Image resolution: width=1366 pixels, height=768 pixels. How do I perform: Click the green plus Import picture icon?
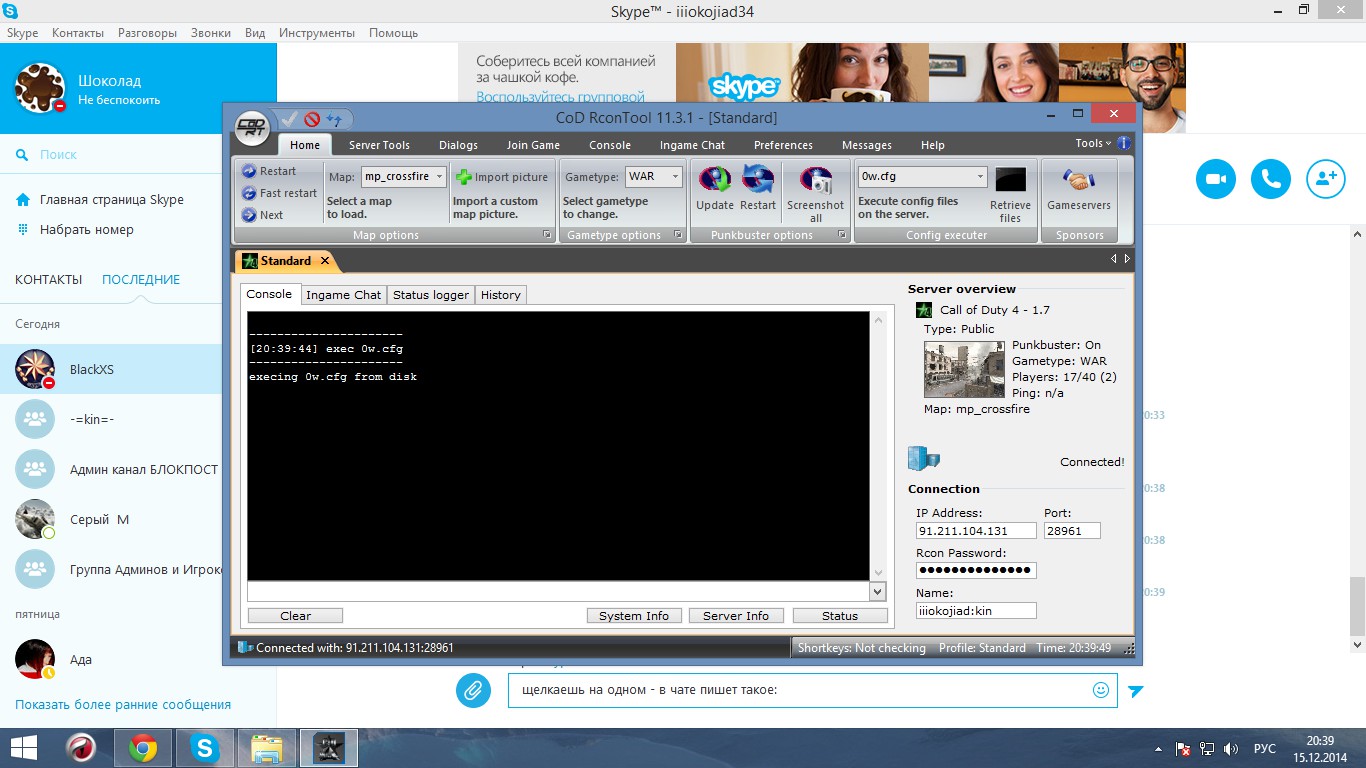[463, 177]
